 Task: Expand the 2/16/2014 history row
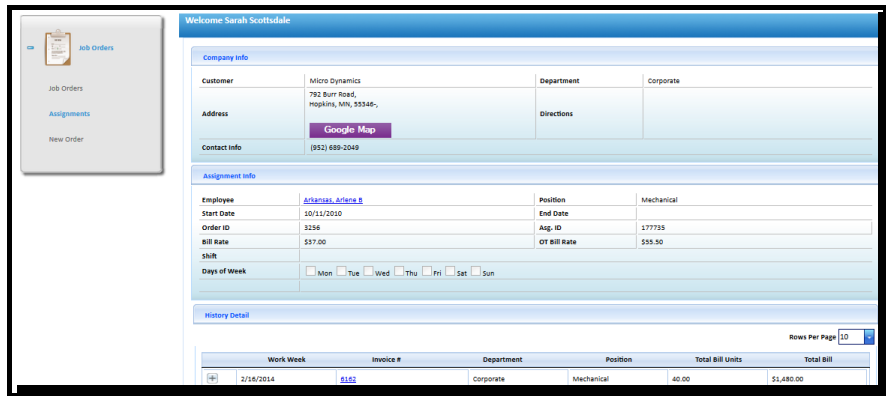pos(212,378)
